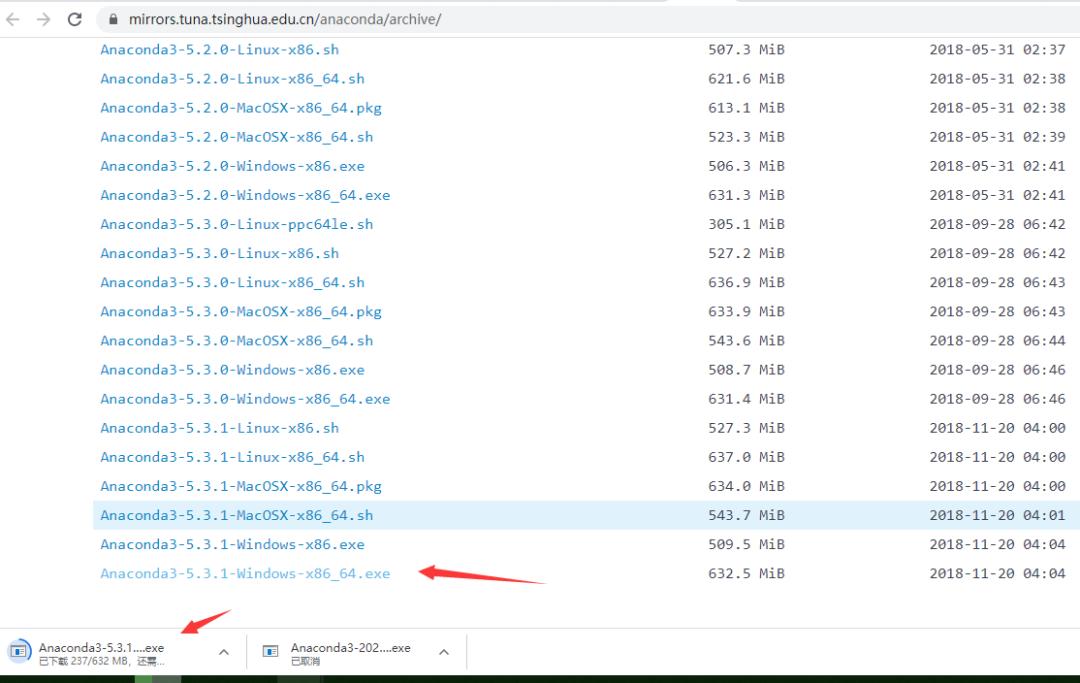Select date 2018-05-31 02:37 cell
Viewport: 1080px width, 683px height.
click(997, 50)
